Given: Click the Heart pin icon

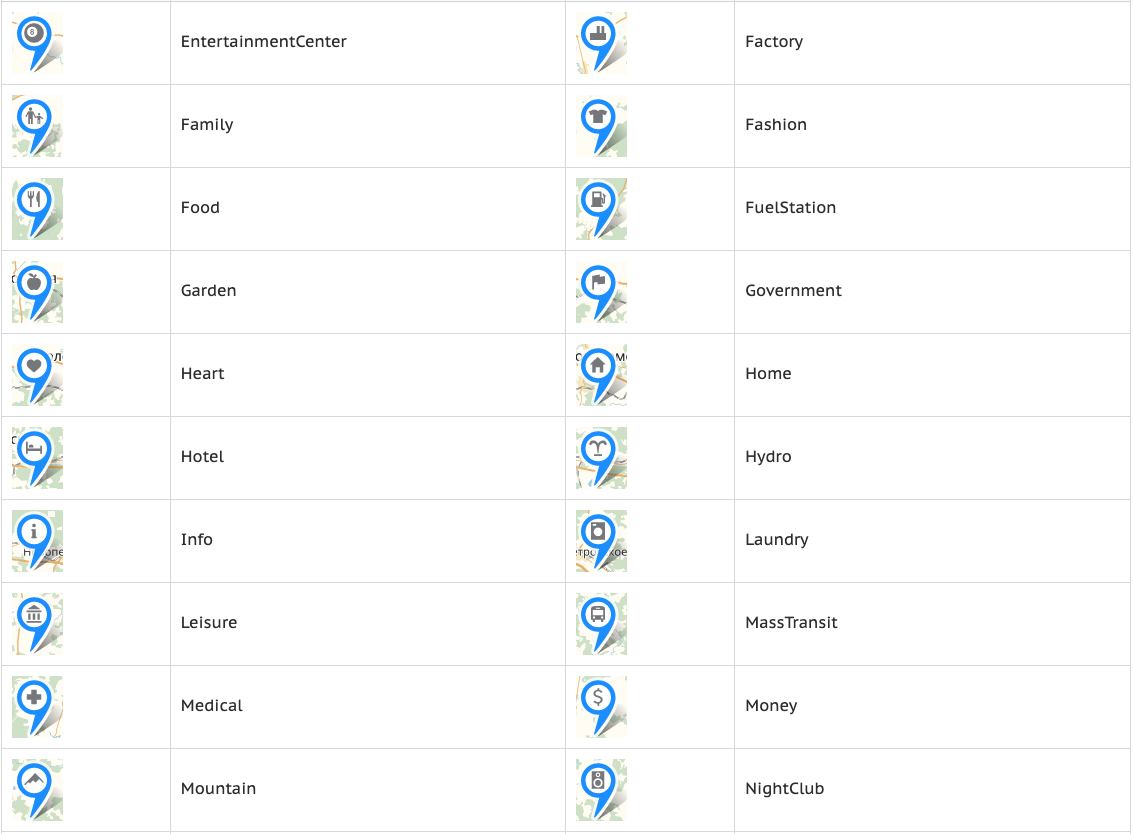Looking at the screenshot, I should pos(37,375).
